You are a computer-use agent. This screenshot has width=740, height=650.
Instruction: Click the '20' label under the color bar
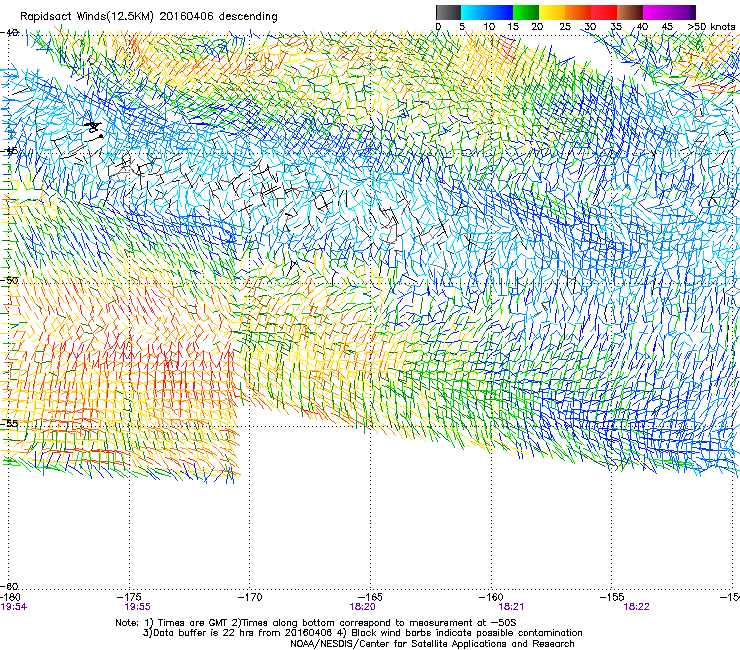(x=537, y=27)
